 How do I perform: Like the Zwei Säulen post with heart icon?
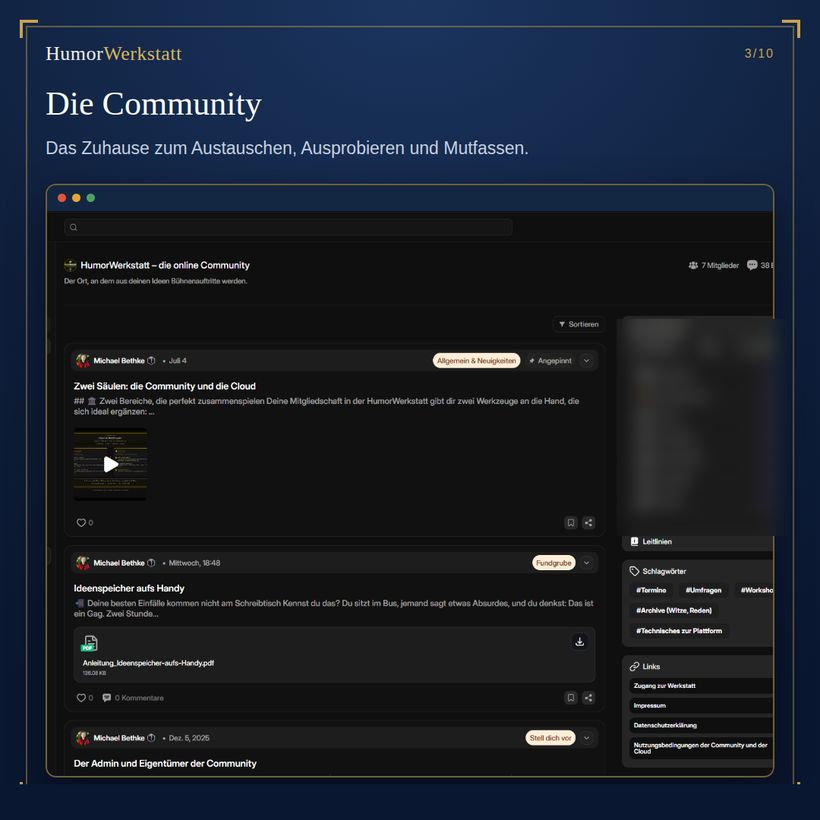tap(81, 522)
